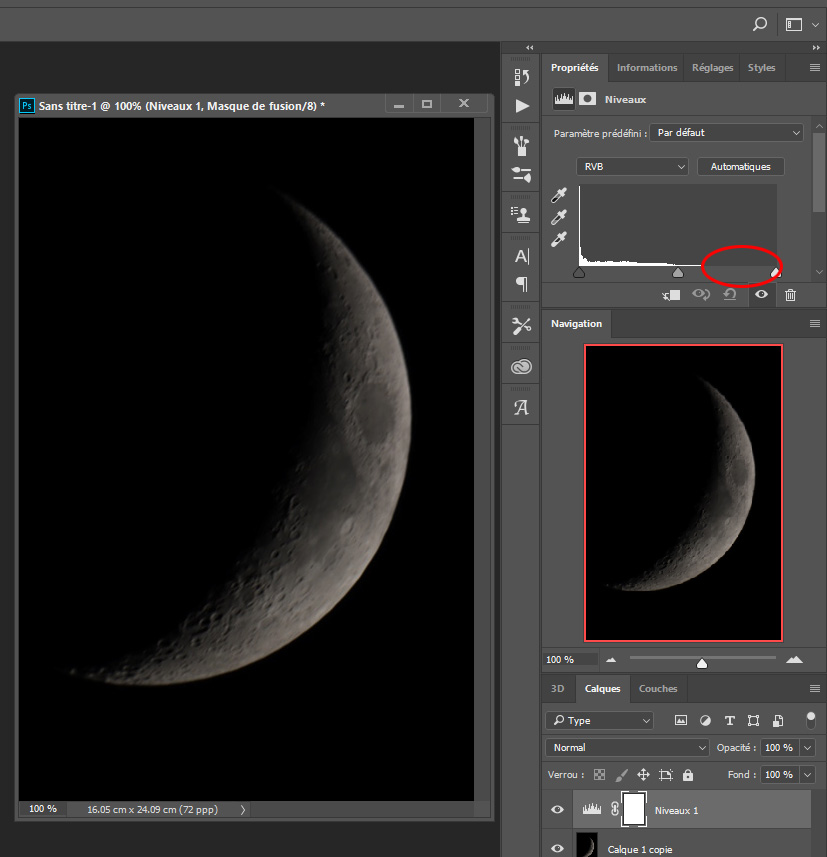Screen dimensions: 827x857
Task: Open the Fond slider dropdown arrow
Action: [x=807, y=774]
